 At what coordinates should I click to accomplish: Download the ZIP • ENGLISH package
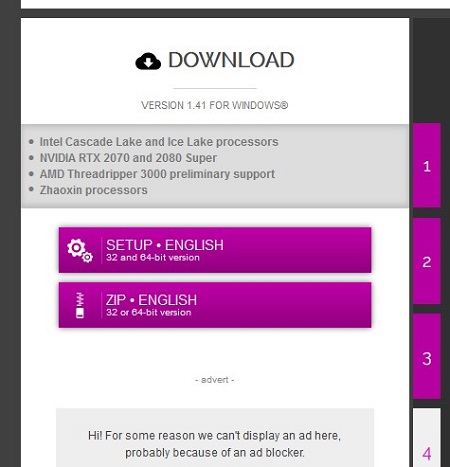[x=215, y=305]
